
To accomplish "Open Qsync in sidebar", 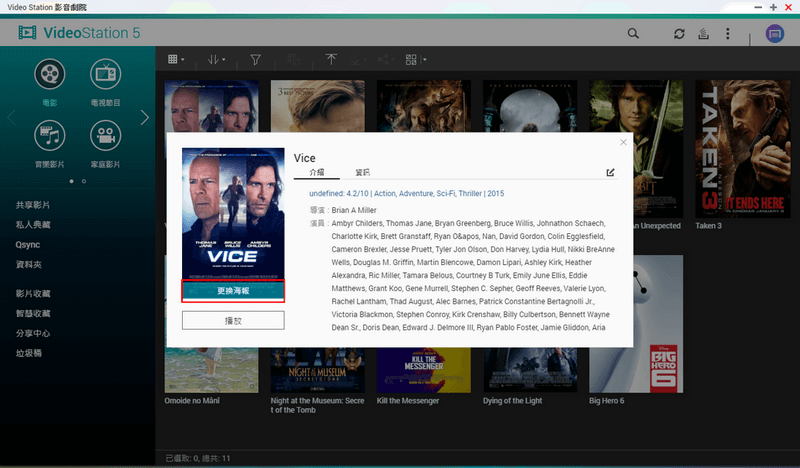I will point(28,245).
